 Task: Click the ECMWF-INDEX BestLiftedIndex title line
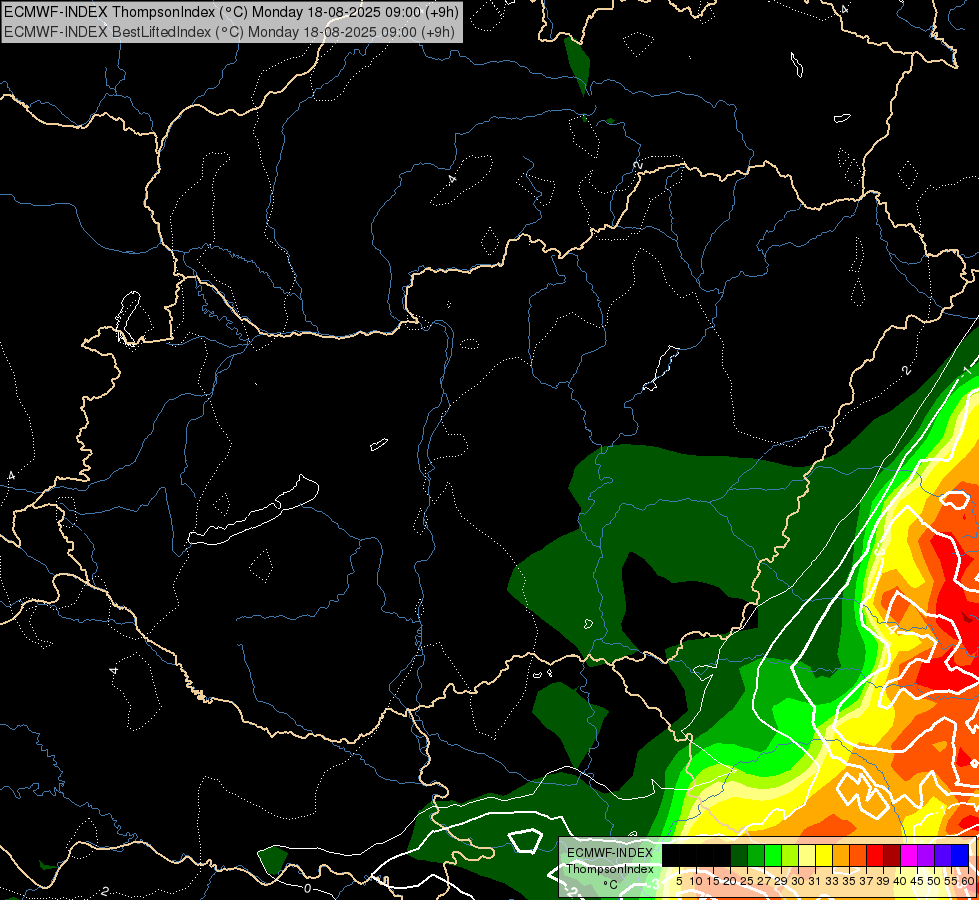coord(229,32)
